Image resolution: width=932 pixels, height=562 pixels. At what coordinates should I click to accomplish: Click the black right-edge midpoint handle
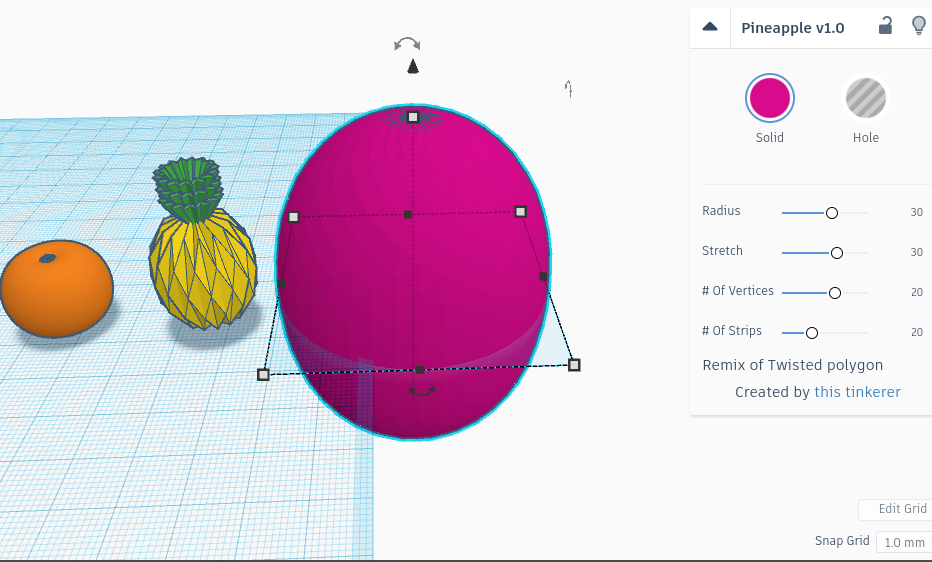pos(543,276)
